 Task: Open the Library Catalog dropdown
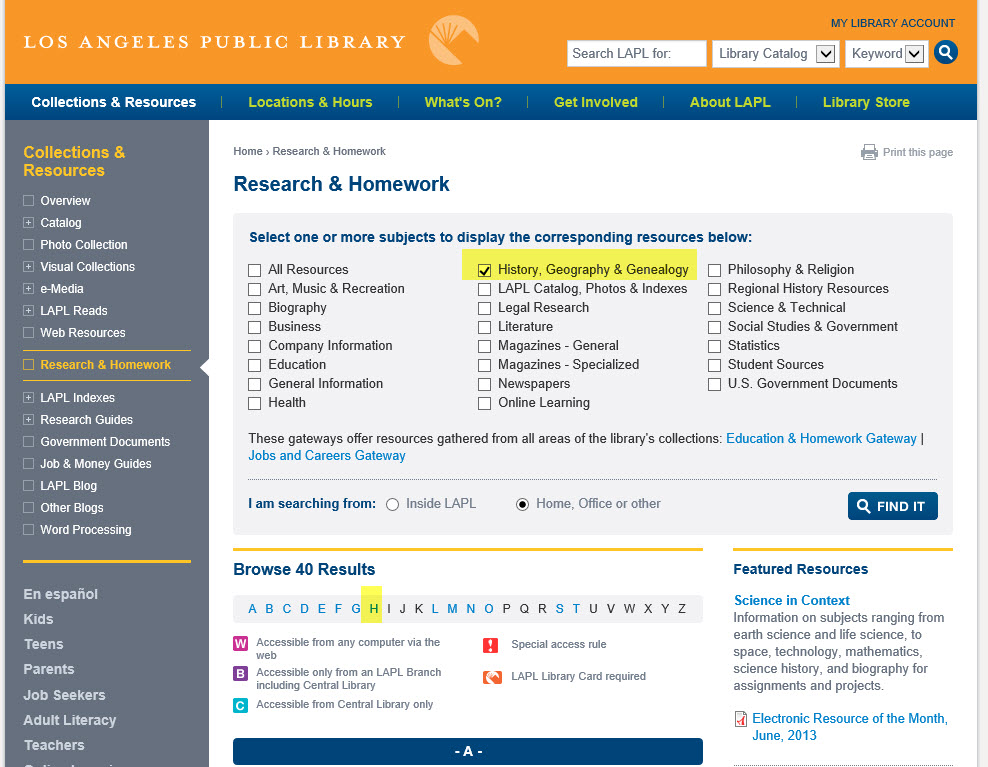[776, 54]
